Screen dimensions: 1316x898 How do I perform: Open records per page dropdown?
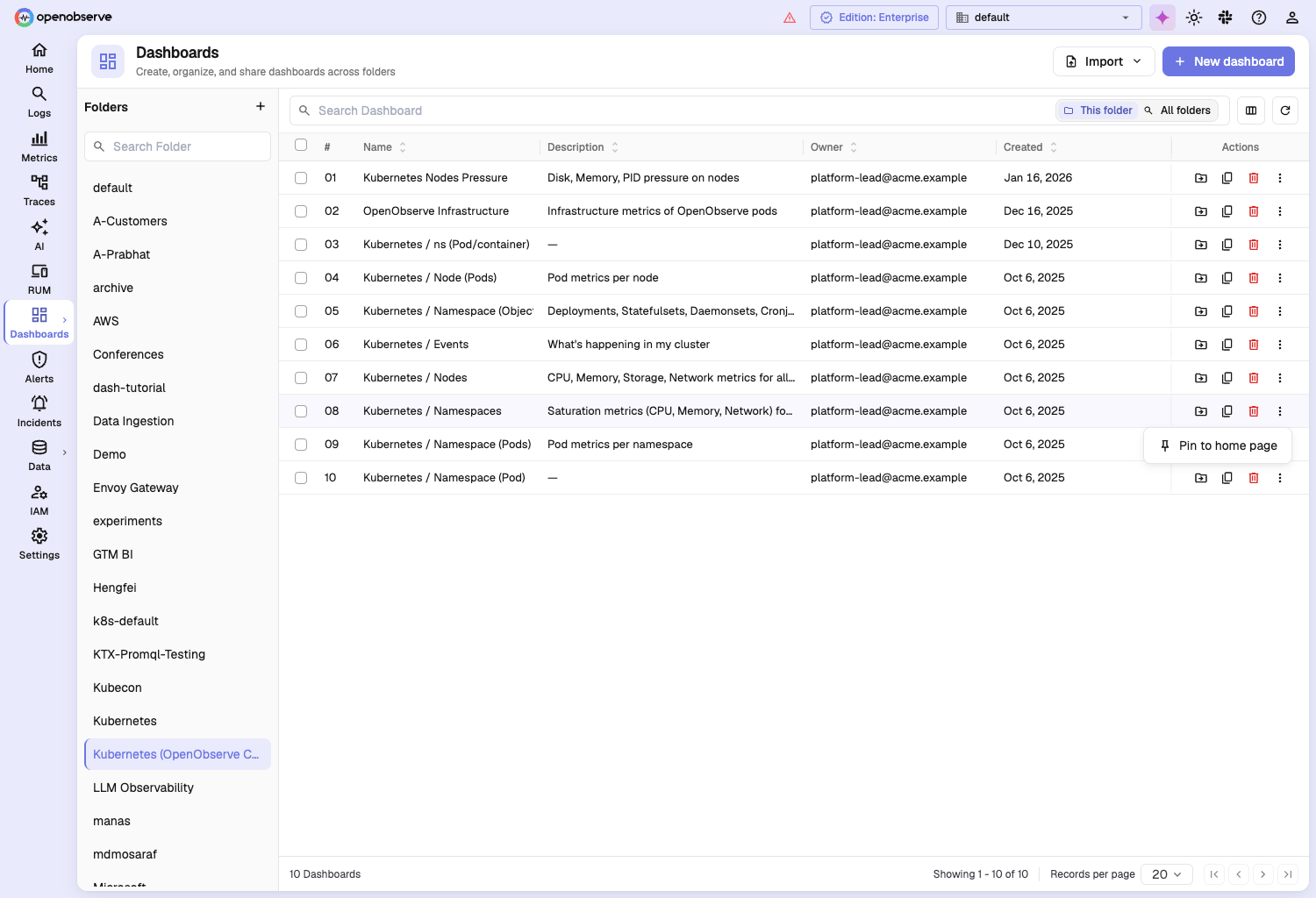[x=1167, y=874]
